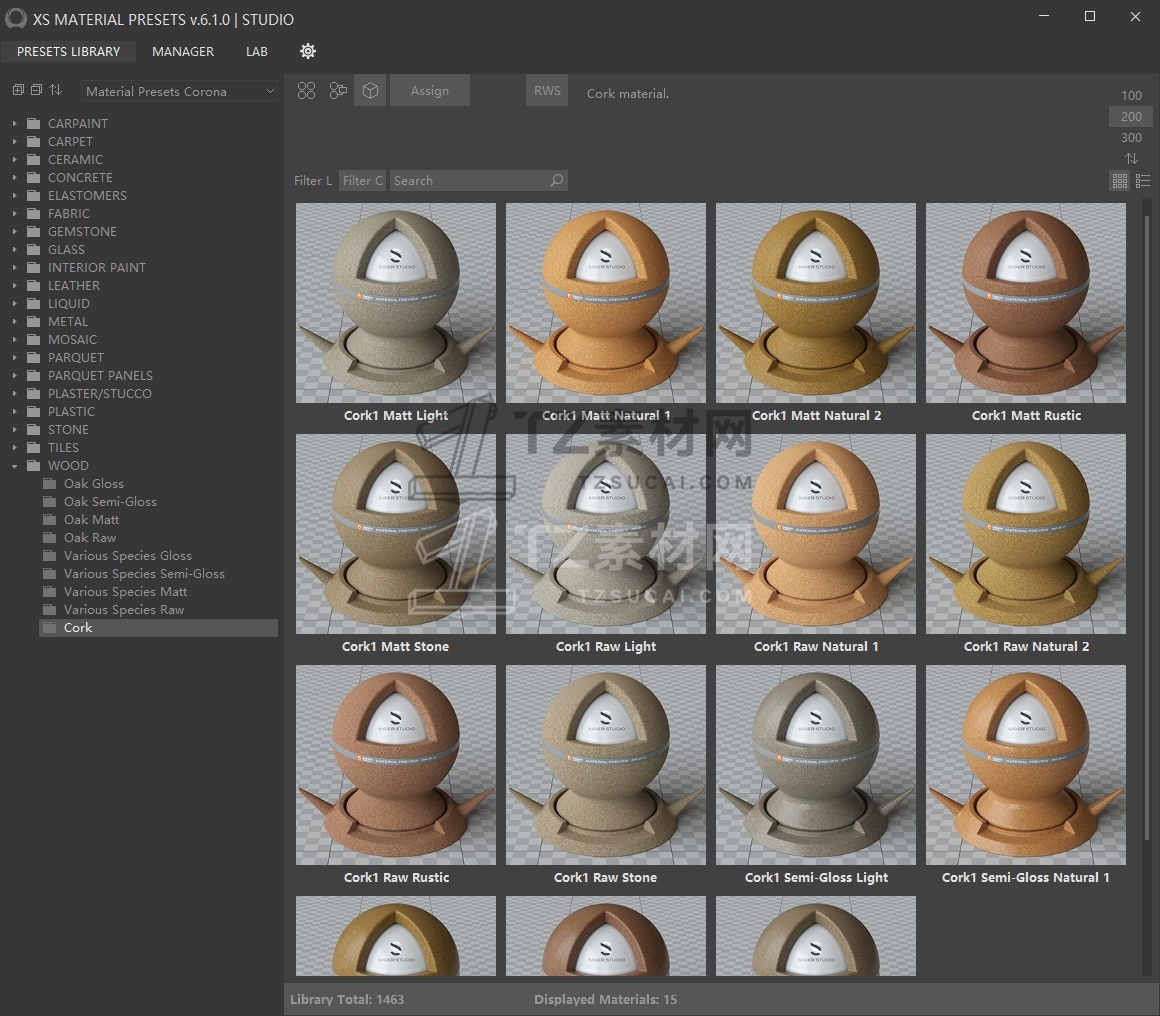Expand the CONCRETE folder arrow

point(14,178)
